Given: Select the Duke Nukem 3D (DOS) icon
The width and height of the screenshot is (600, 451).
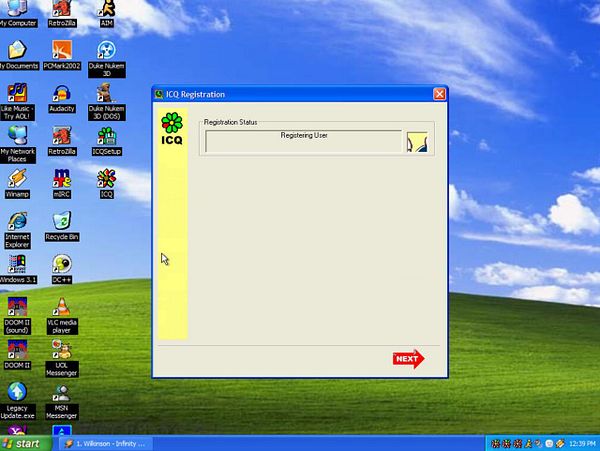Looking at the screenshot, I should [x=106, y=102].
